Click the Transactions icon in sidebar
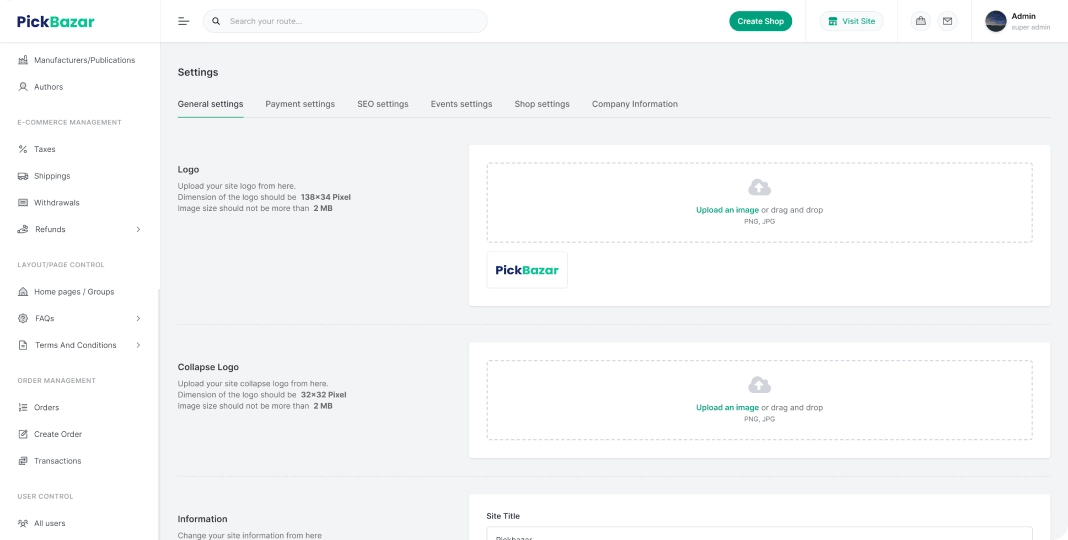 [x=23, y=461]
